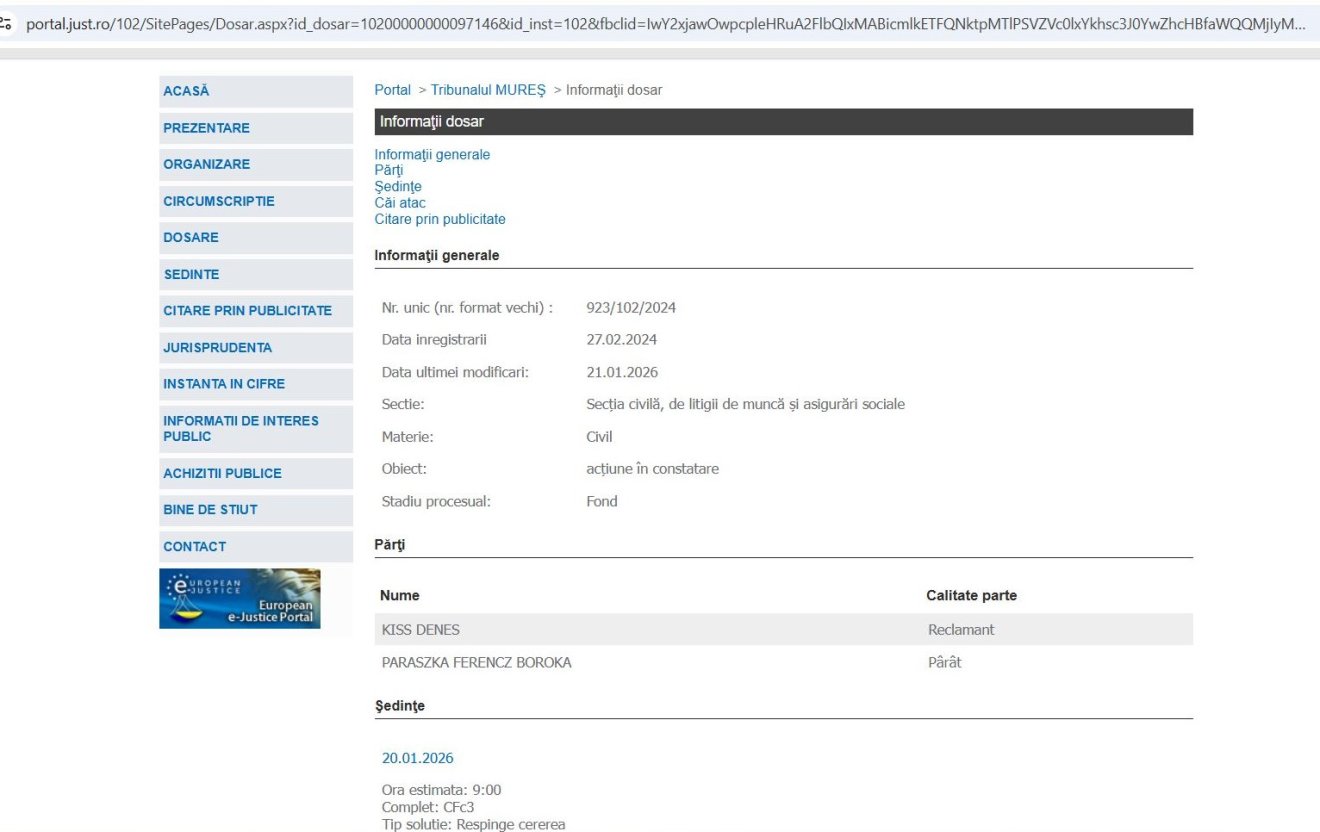This screenshot has height=832, width=1320.
Task: Open CITARE PRIN PUBLICITATE sidebar item
Action: (247, 311)
